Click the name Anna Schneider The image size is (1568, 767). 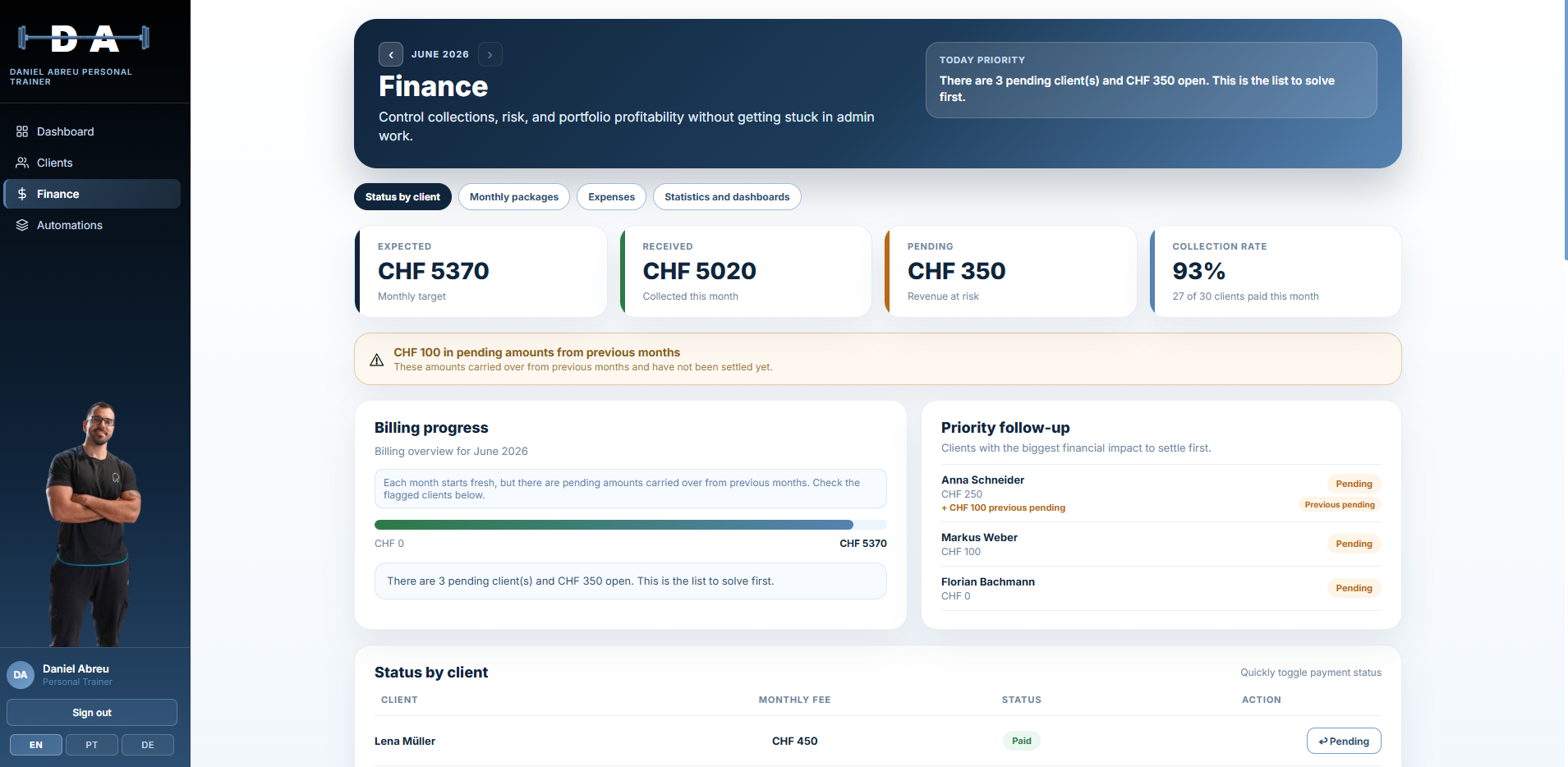(982, 480)
